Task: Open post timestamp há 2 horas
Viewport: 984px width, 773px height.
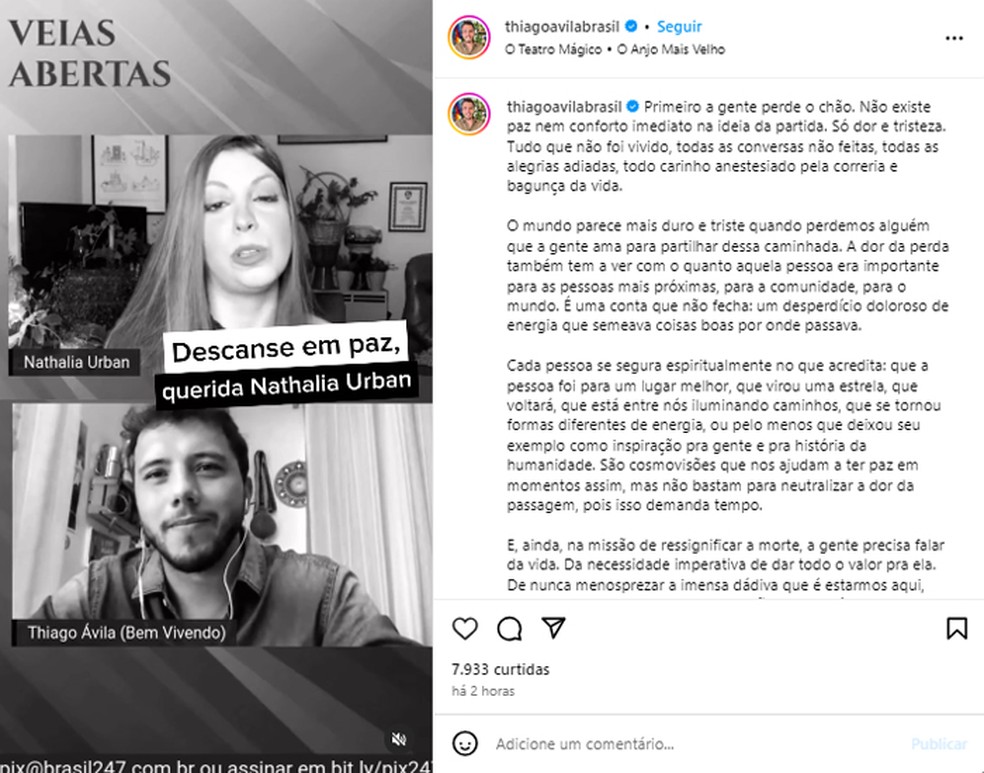Action: tap(483, 691)
